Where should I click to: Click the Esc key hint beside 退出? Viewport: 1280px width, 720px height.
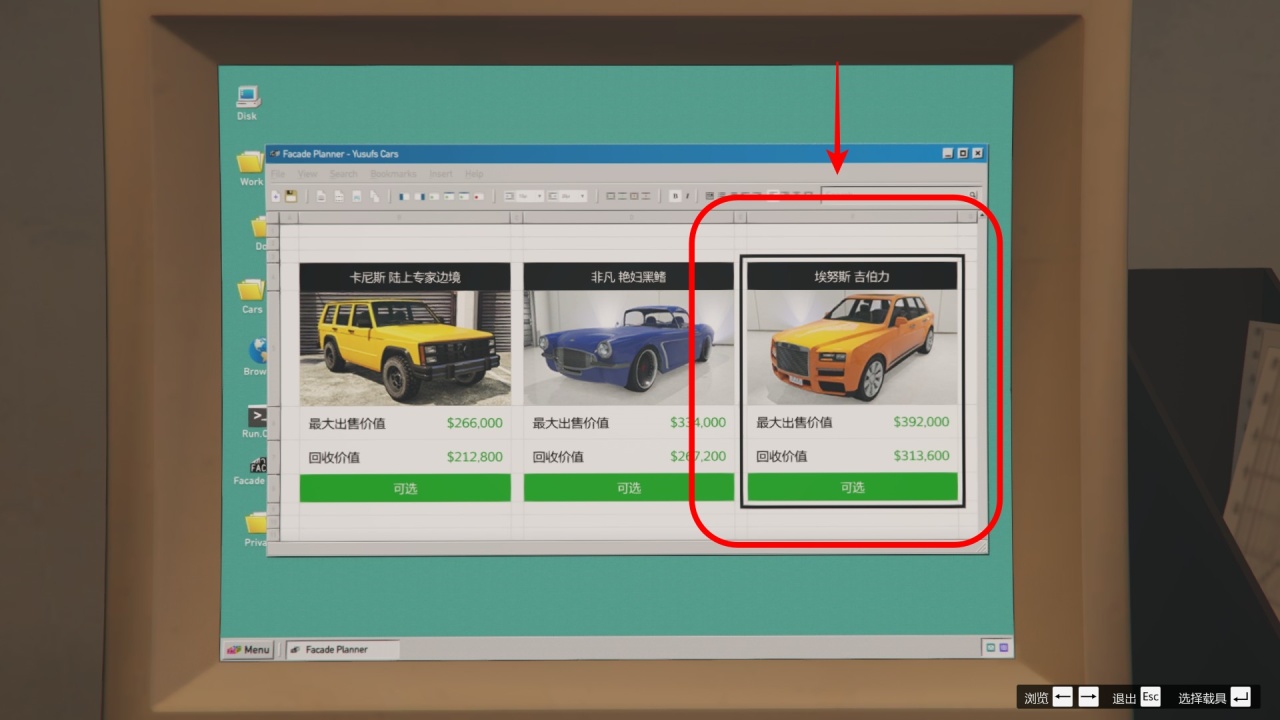click(x=1151, y=697)
